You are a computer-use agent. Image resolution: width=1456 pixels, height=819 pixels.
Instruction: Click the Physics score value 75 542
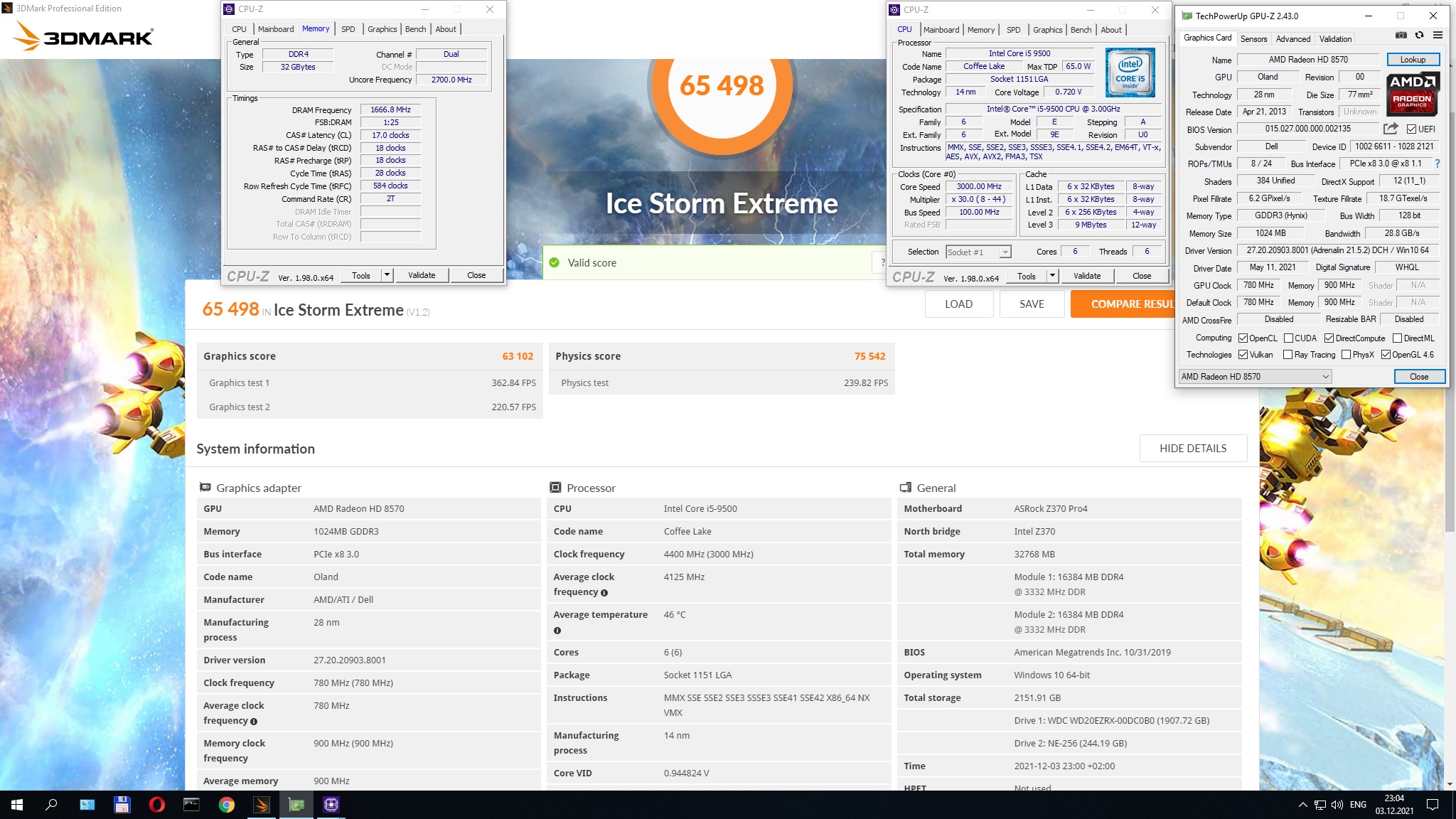869,356
